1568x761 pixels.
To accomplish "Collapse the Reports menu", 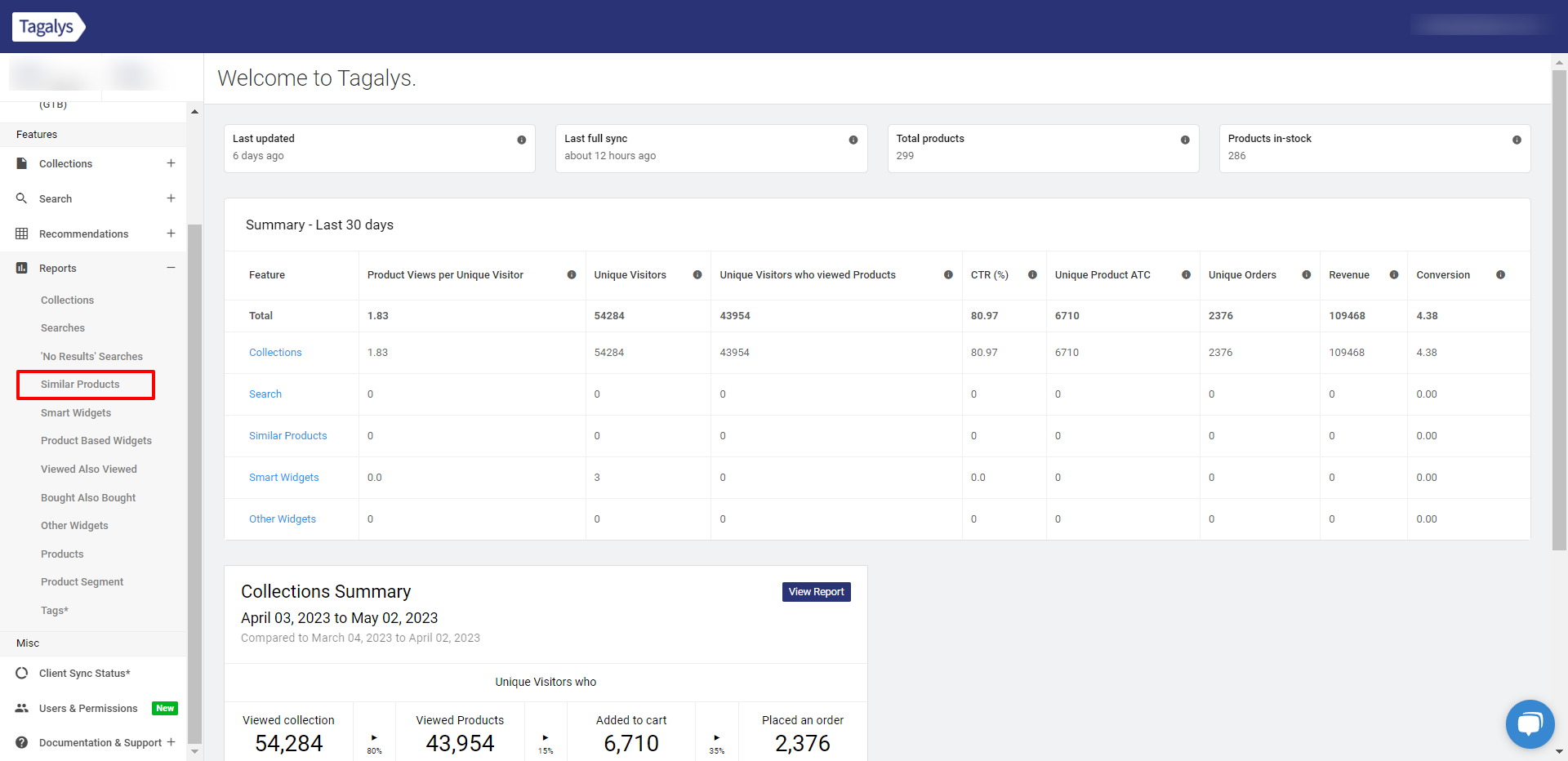I will click(171, 268).
